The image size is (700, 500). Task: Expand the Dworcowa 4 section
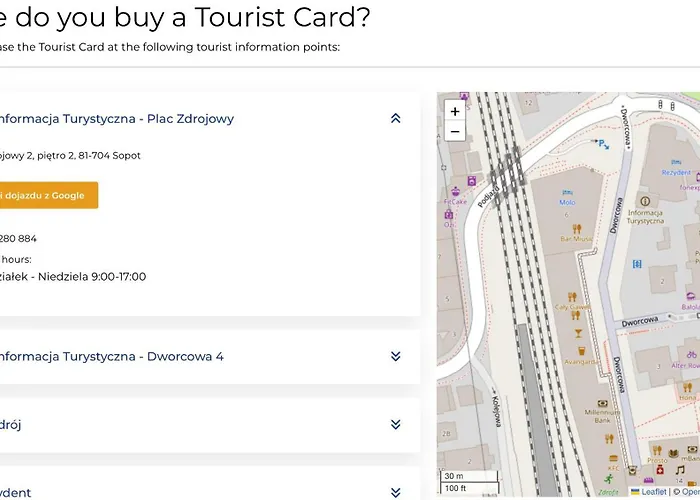coord(395,356)
